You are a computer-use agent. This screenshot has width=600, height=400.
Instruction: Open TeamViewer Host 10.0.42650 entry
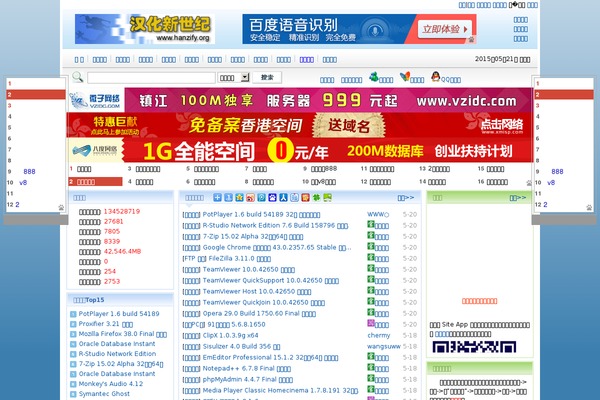[257, 292]
